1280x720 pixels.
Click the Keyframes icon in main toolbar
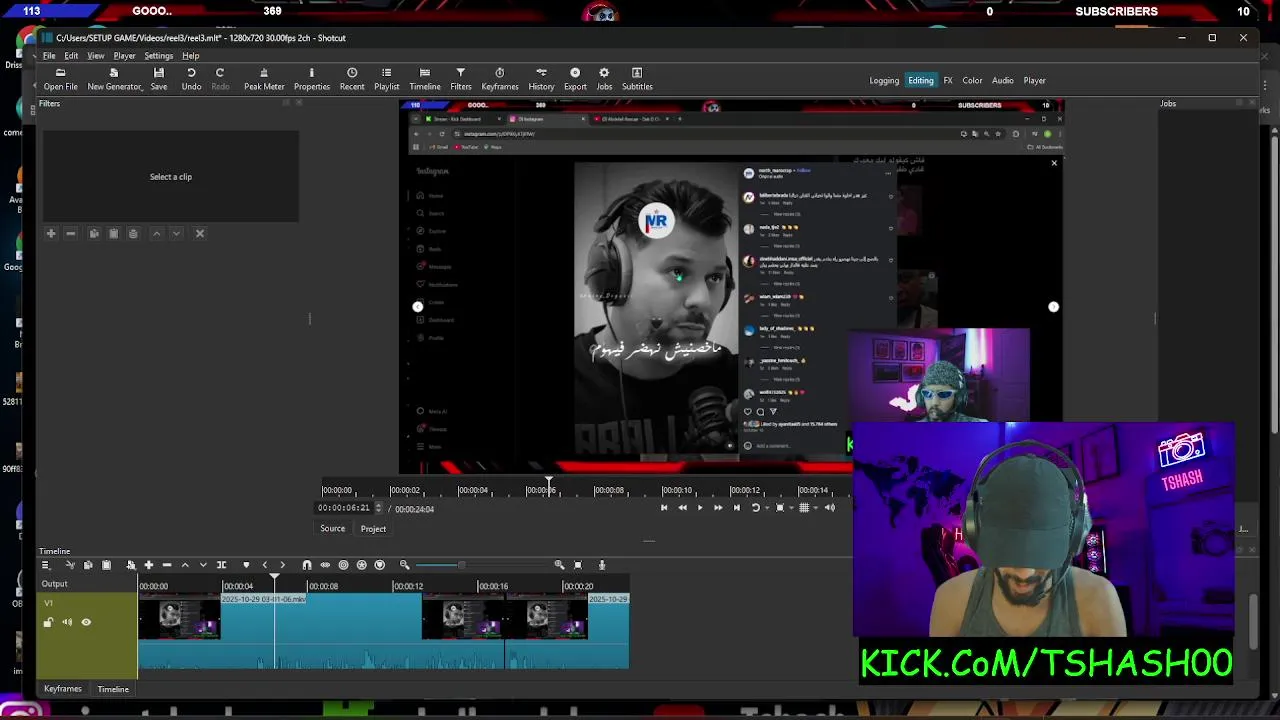click(x=500, y=79)
